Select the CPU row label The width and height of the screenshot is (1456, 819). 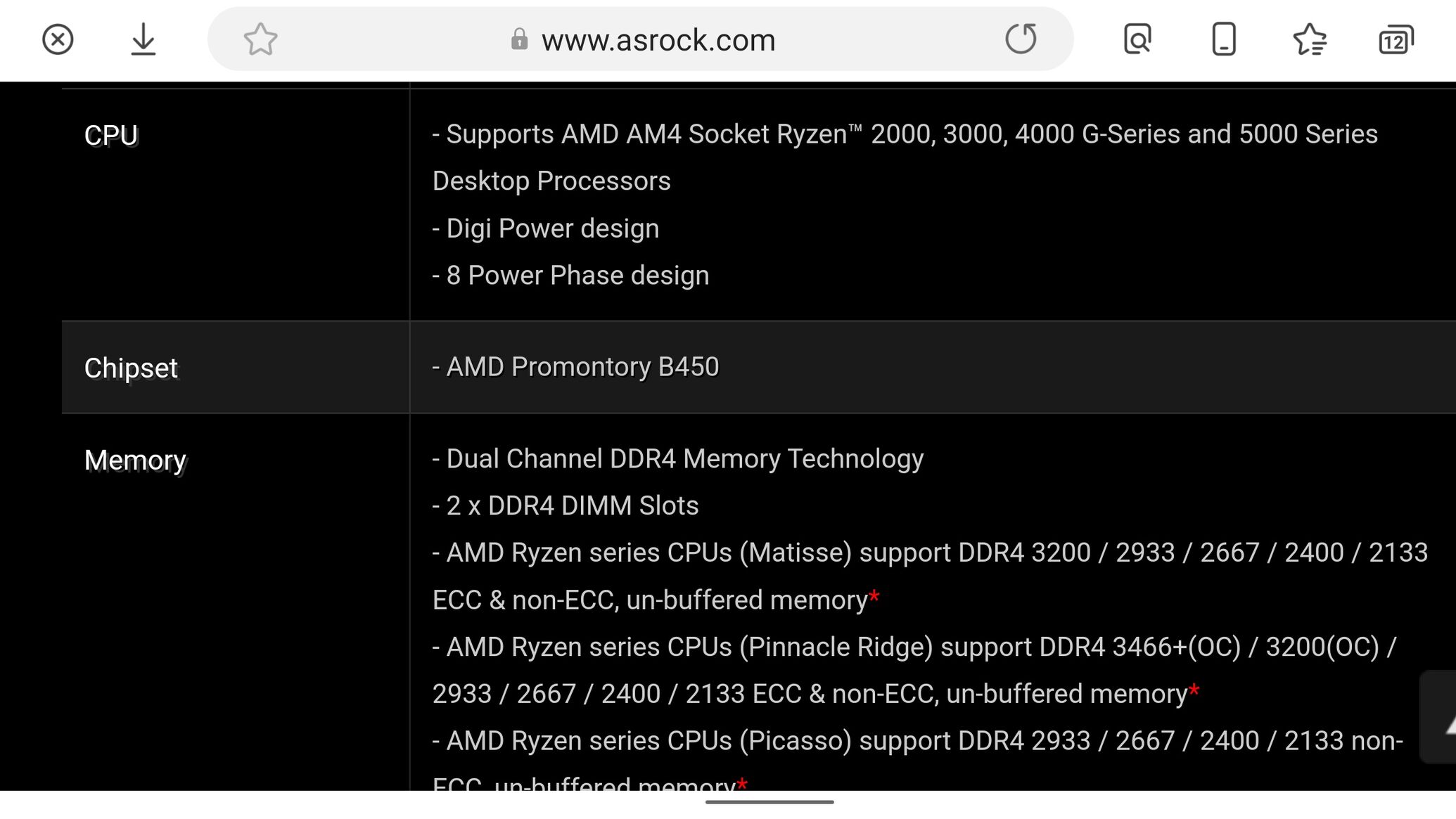click(111, 136)
